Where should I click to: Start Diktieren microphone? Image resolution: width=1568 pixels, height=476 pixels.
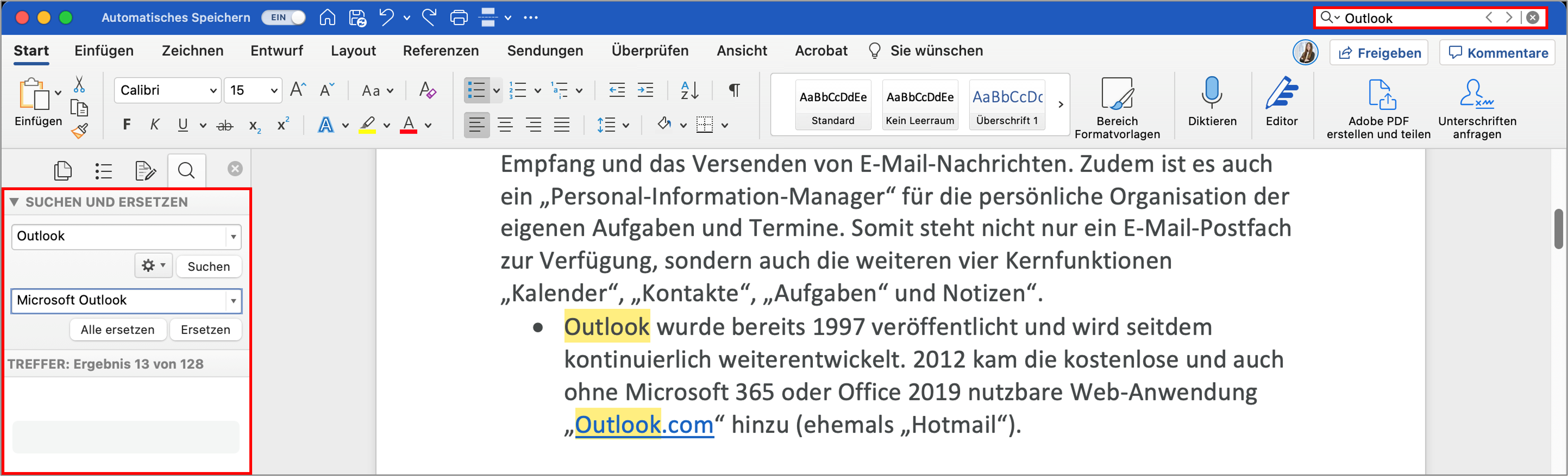(x=1212, y=101)
